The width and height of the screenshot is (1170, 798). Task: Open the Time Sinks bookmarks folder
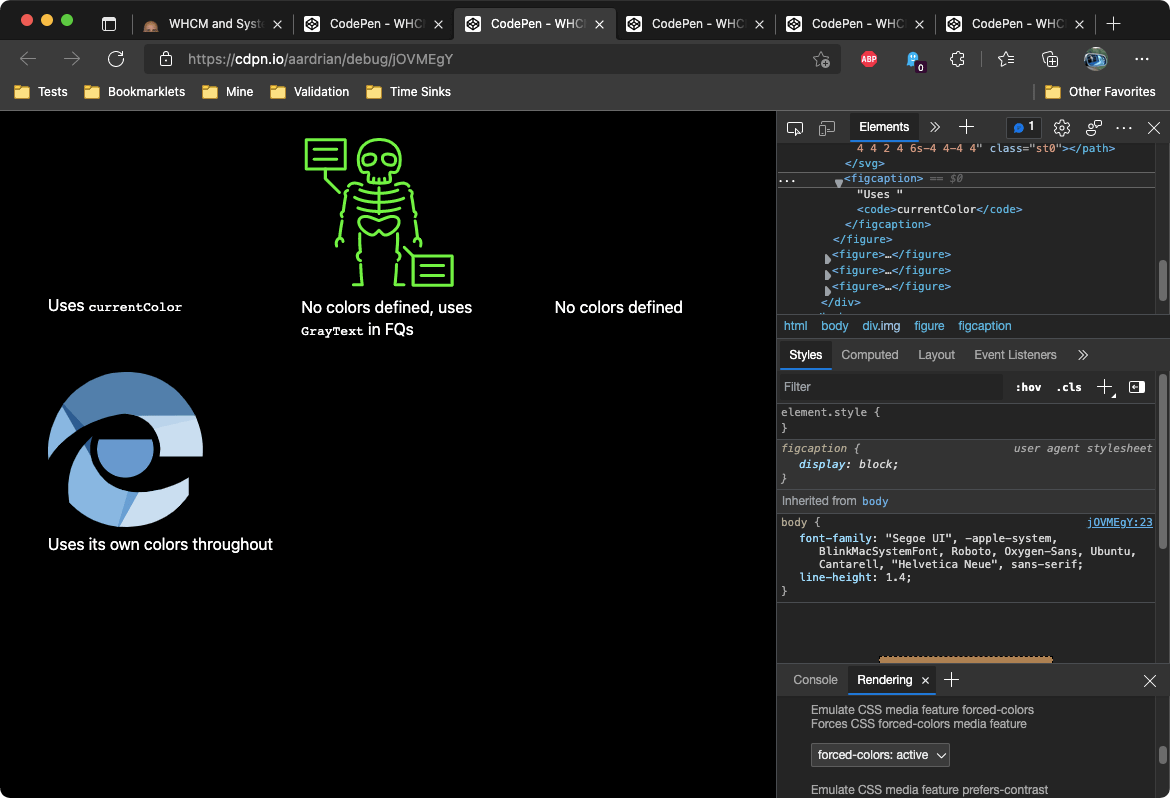[408, 92]
